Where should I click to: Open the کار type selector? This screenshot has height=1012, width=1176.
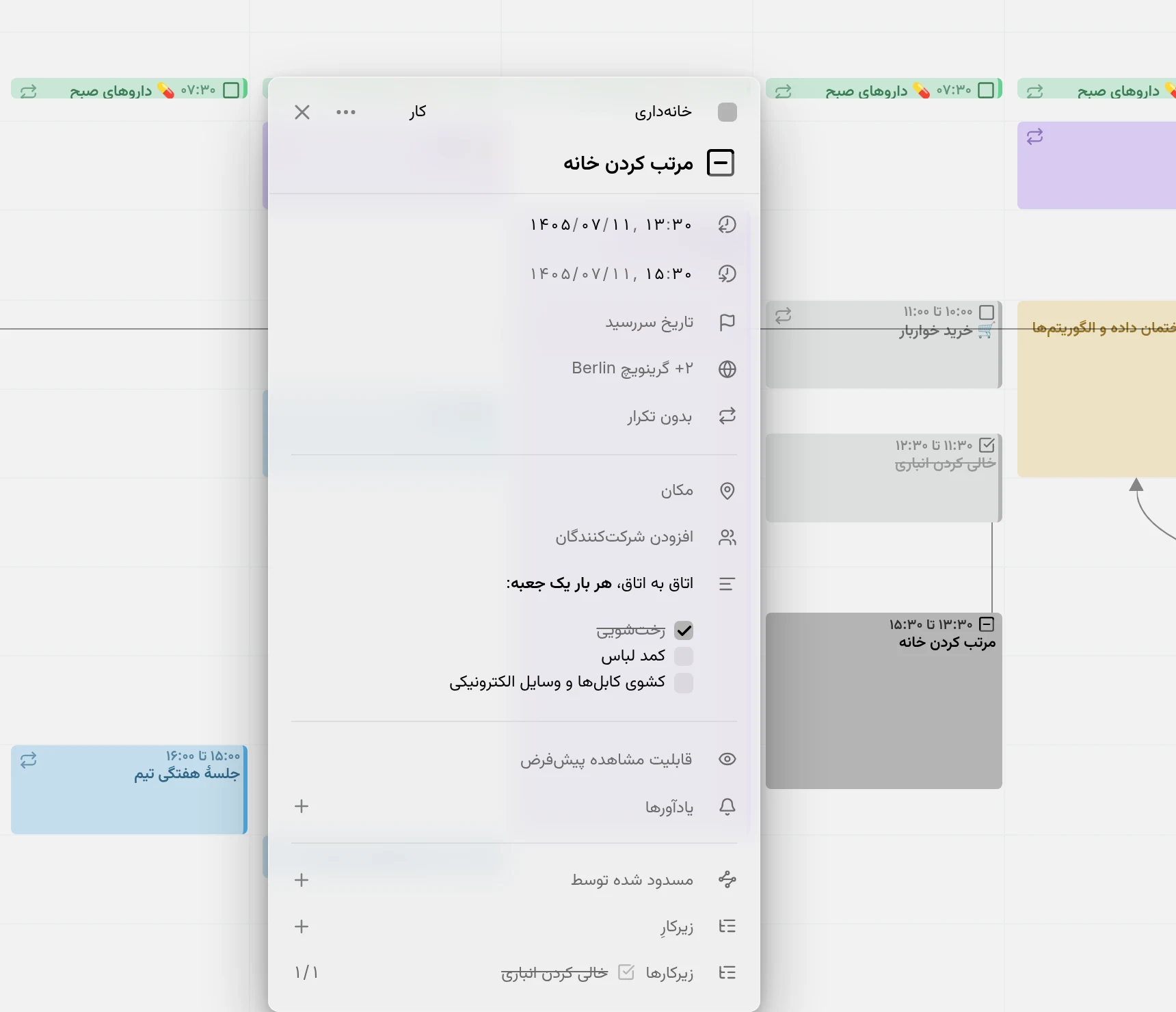pos(418,112)
